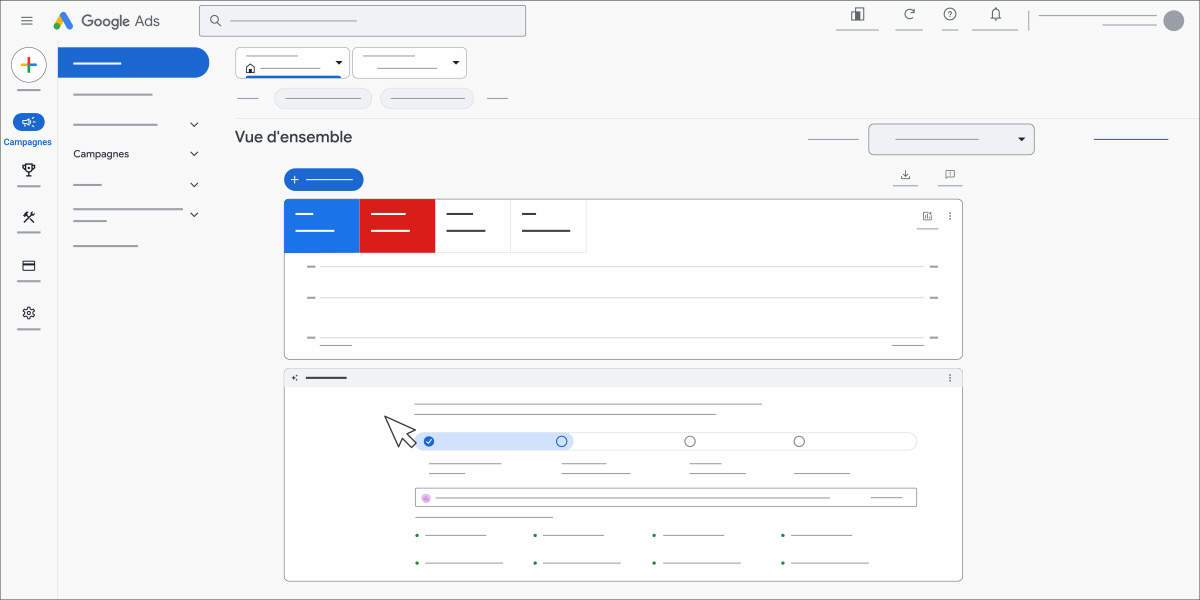
Task: Select the blue-outlined second step radio
Action: [x=562, y=441]
